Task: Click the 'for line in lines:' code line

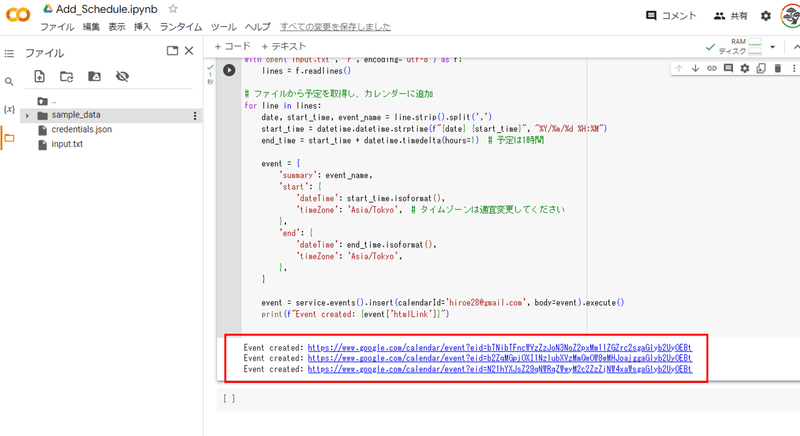Action: pos(283,106)
